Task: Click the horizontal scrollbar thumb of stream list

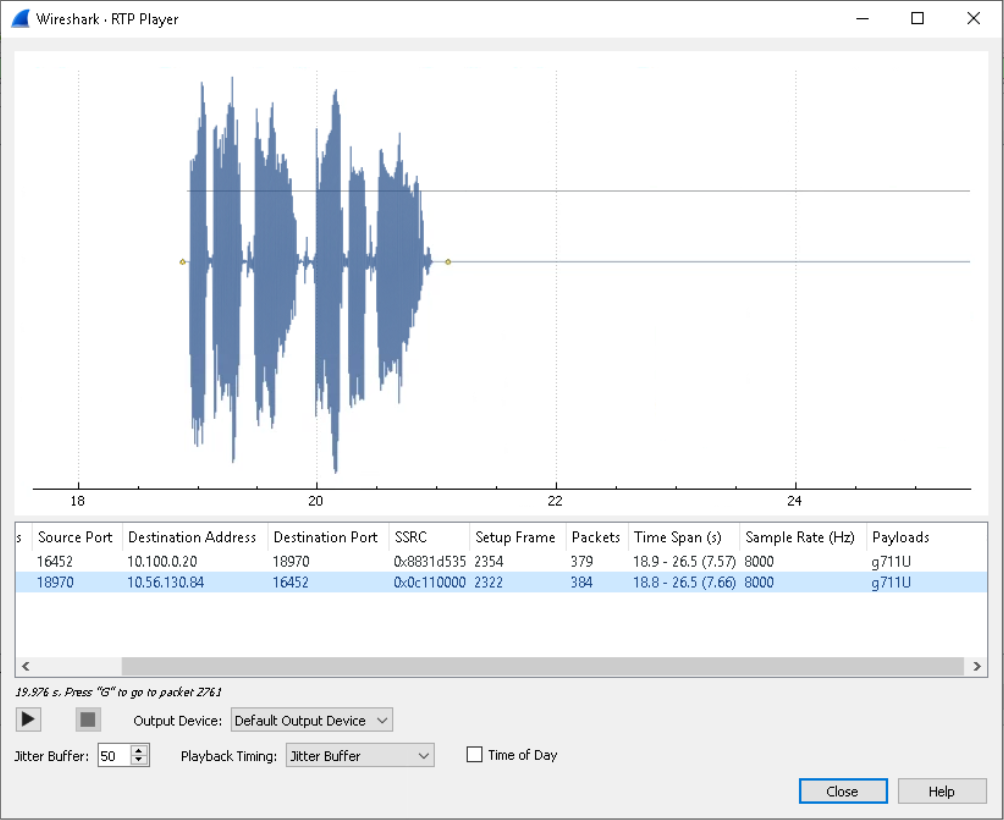Action: [542, 666]
